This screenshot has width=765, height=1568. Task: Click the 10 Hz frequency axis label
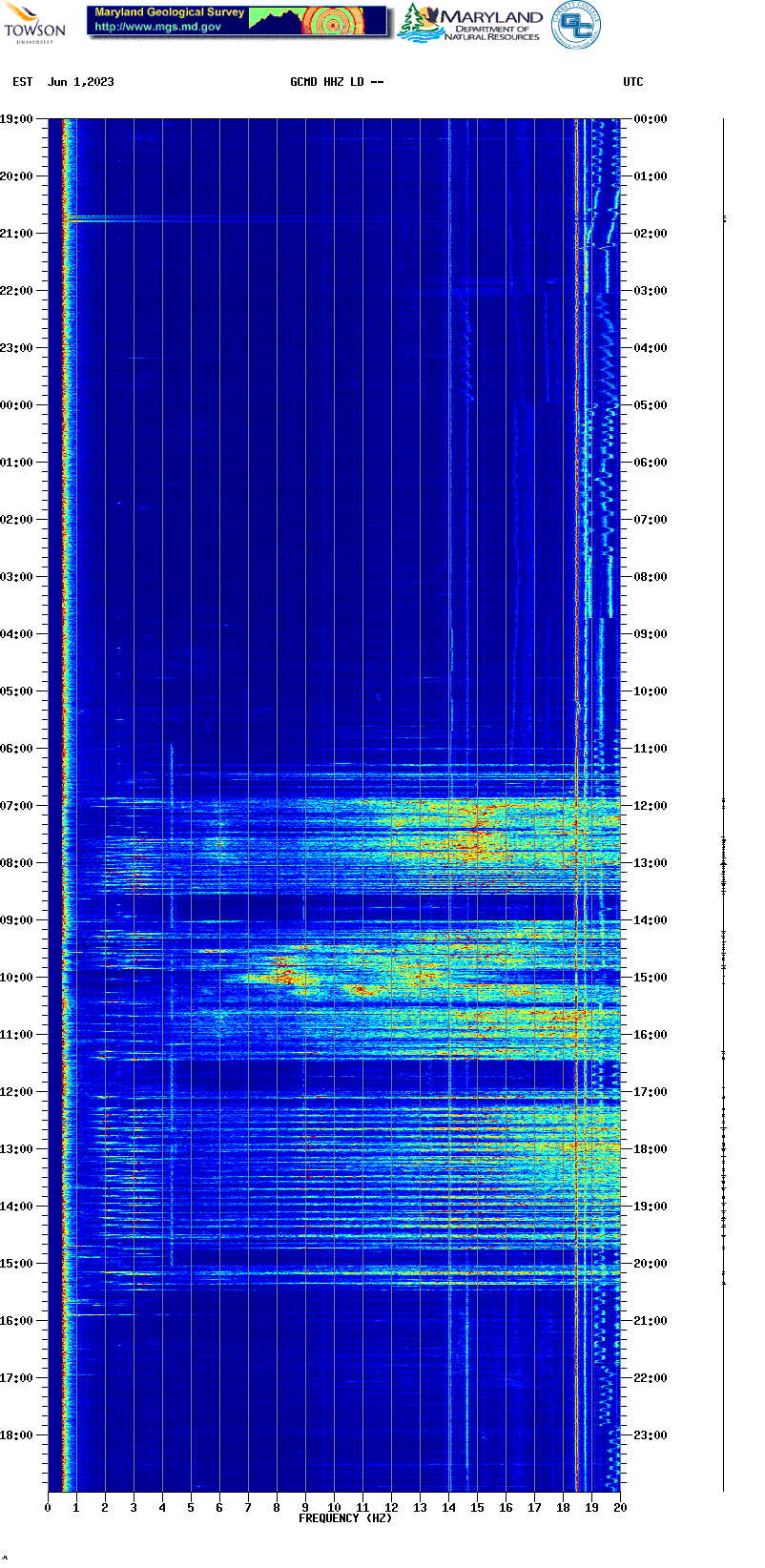tap(334, 1507)
